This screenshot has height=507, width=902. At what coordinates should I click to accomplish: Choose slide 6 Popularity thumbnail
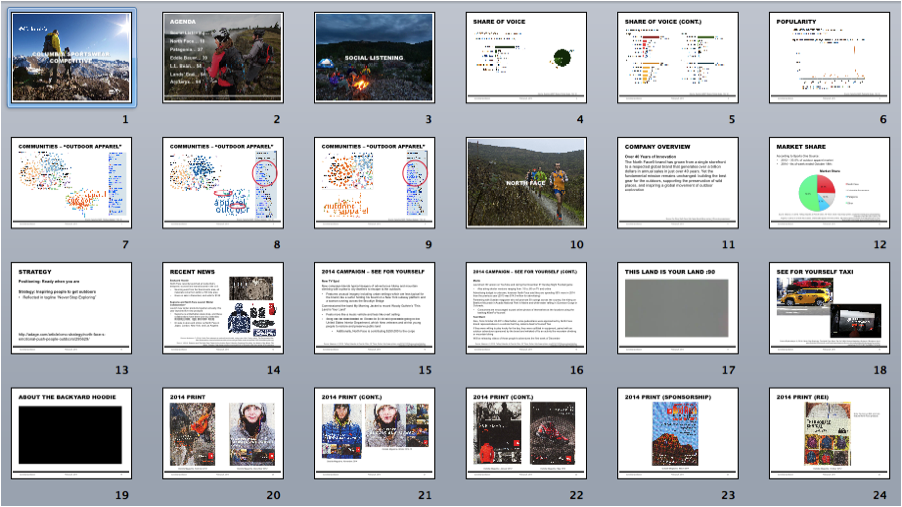[x=830, y=57]
